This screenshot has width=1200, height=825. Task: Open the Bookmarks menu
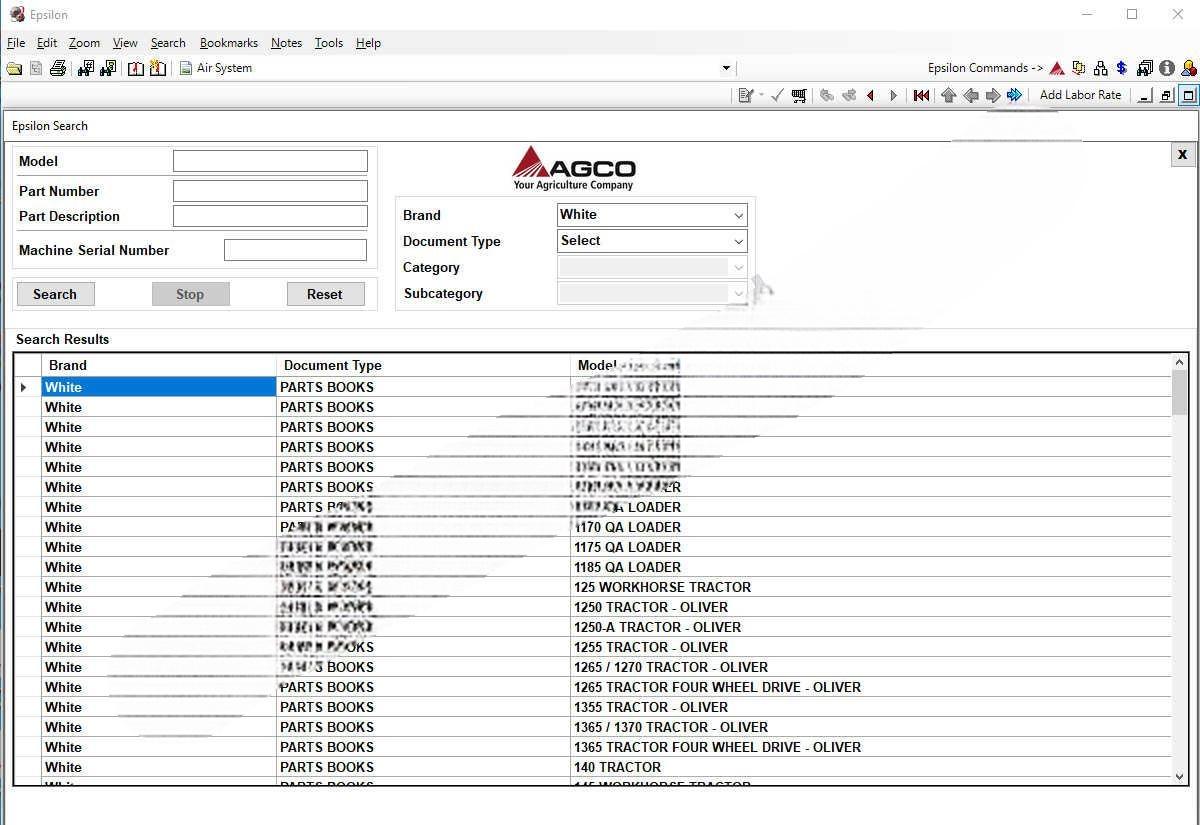coord(228,43)
